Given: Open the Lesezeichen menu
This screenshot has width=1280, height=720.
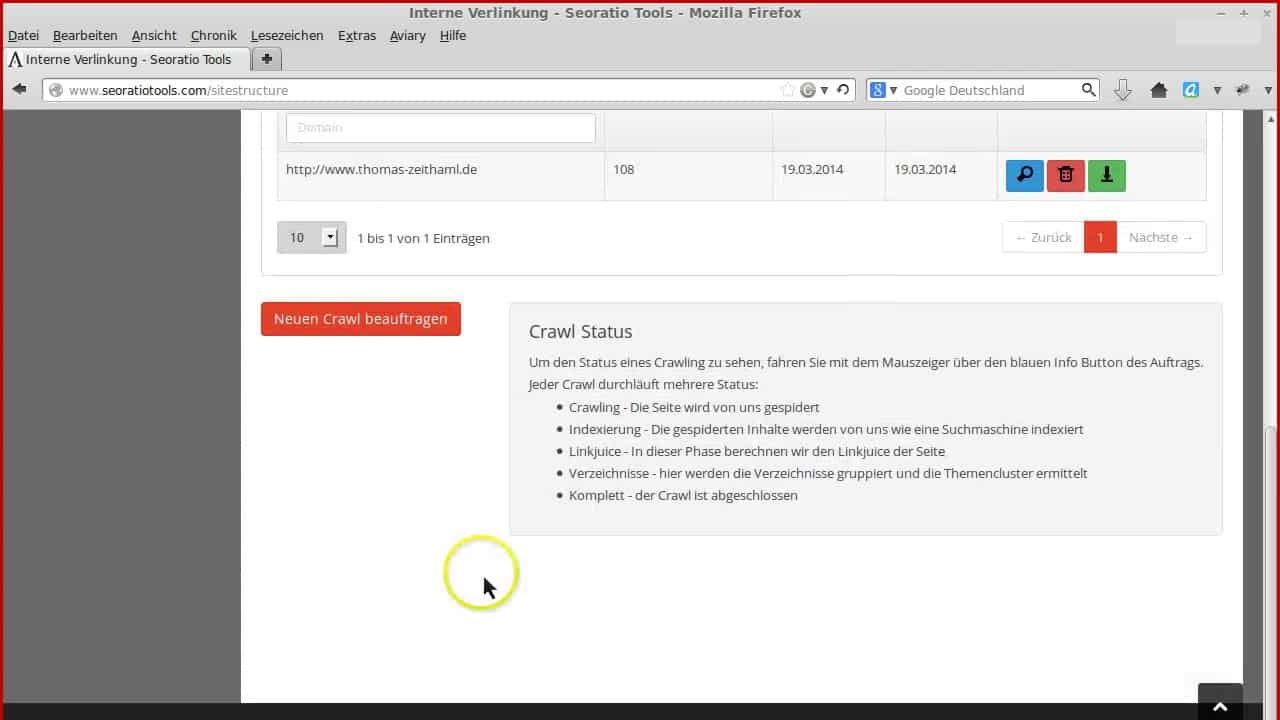Looking at the screenshot, I should [287, 35].
